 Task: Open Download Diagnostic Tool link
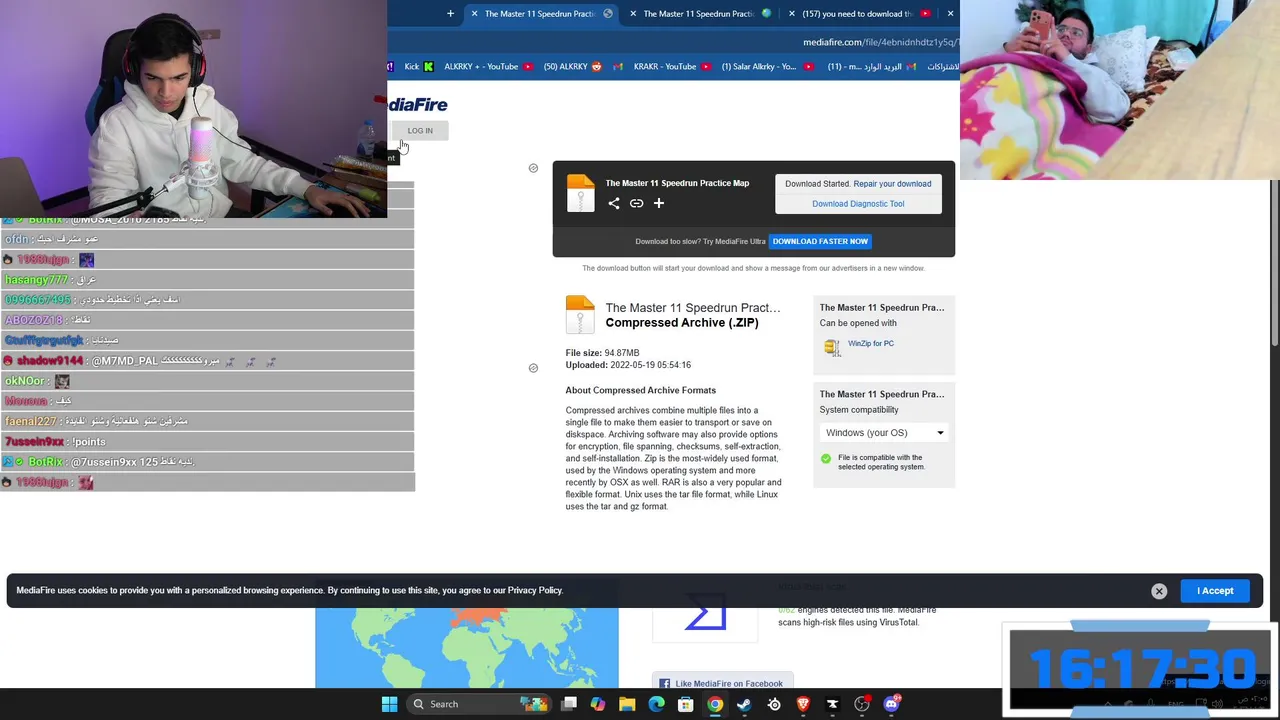(858, 204)
